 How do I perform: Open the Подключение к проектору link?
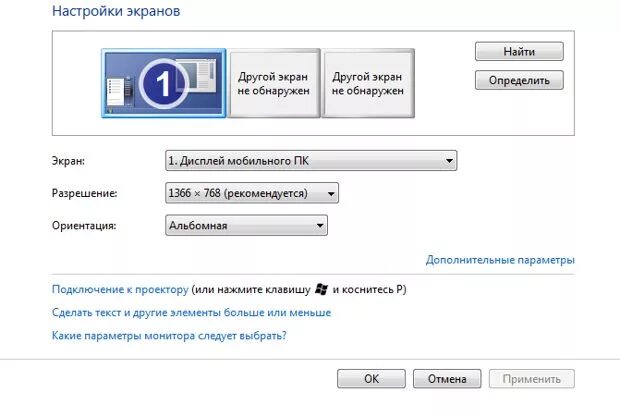120,289
